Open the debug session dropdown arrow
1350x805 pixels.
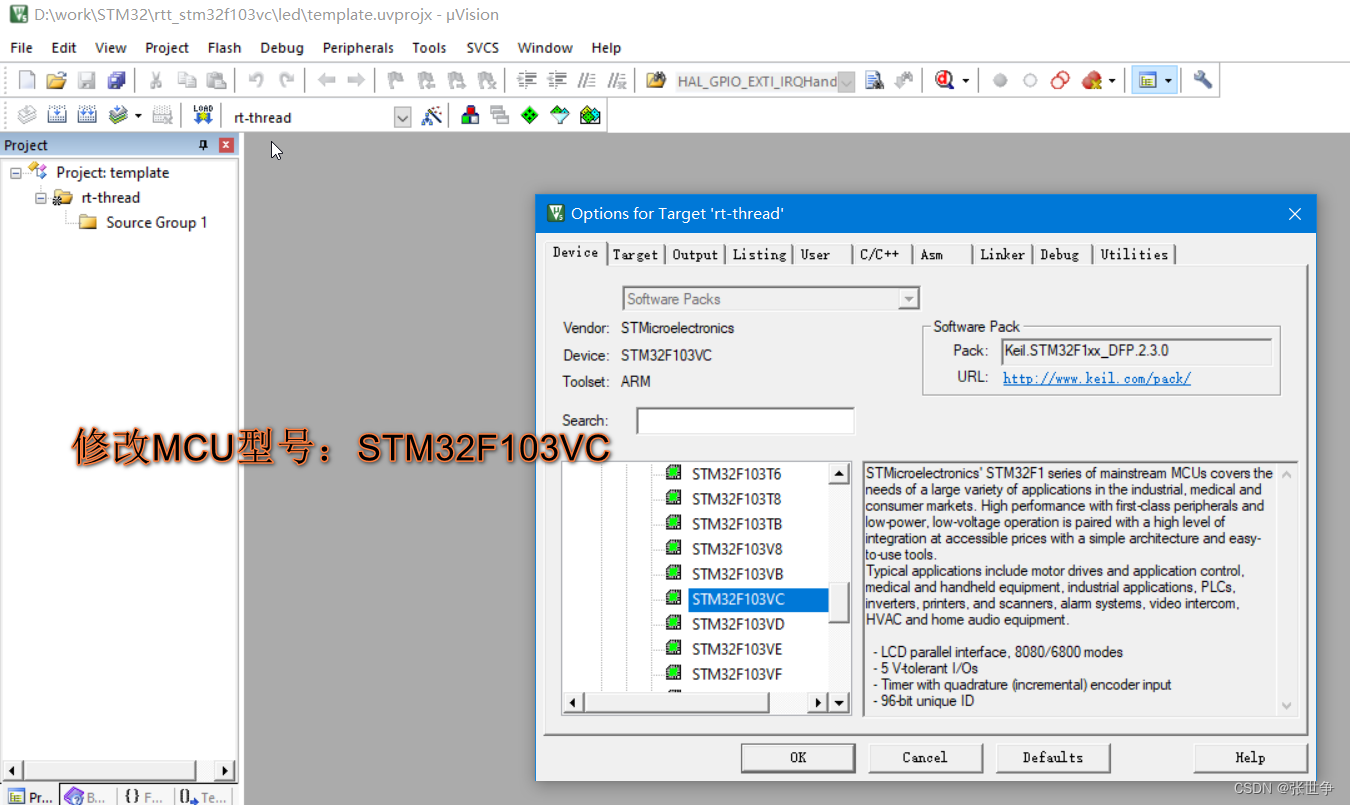pos(965,82)
